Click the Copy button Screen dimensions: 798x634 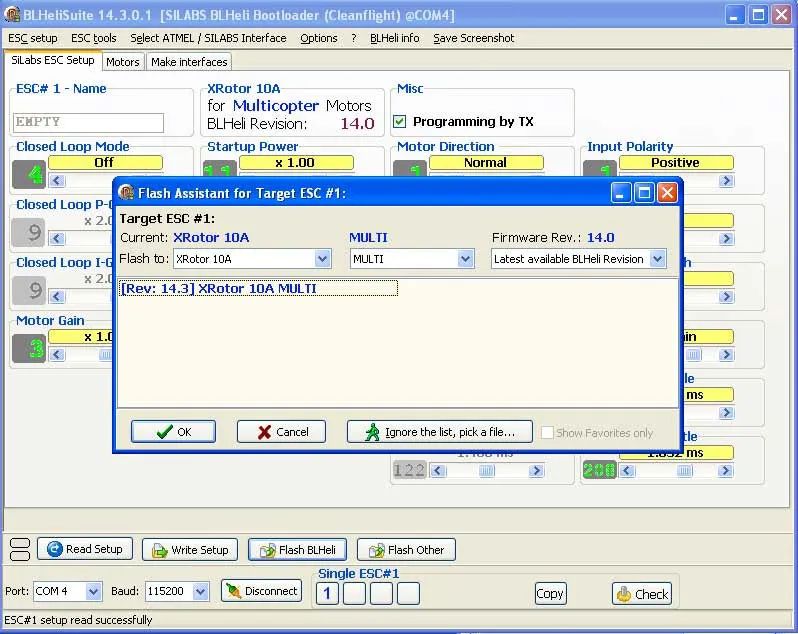click(x=550, y=593)
